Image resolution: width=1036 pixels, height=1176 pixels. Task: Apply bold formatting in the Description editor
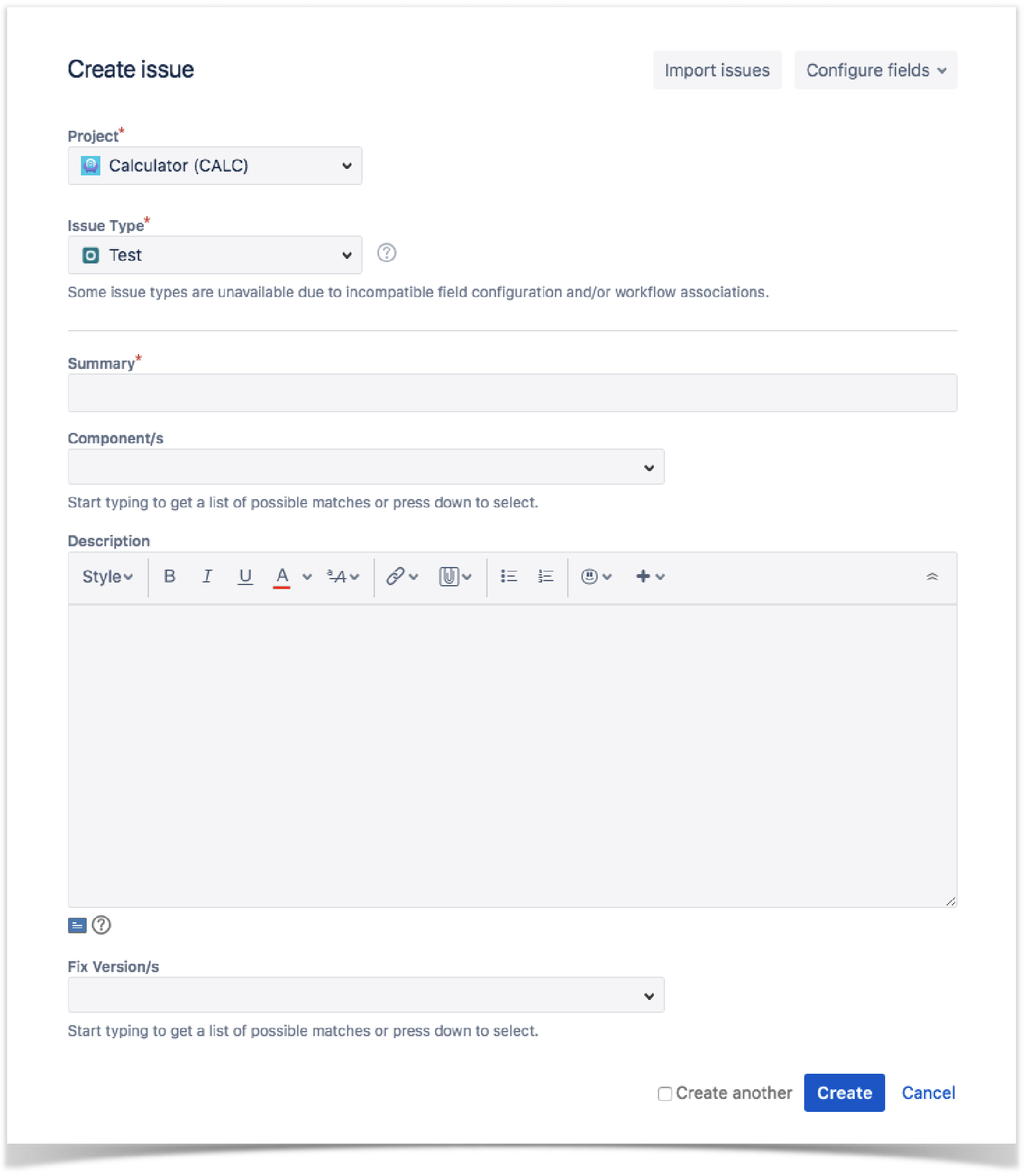pos(170,576)
